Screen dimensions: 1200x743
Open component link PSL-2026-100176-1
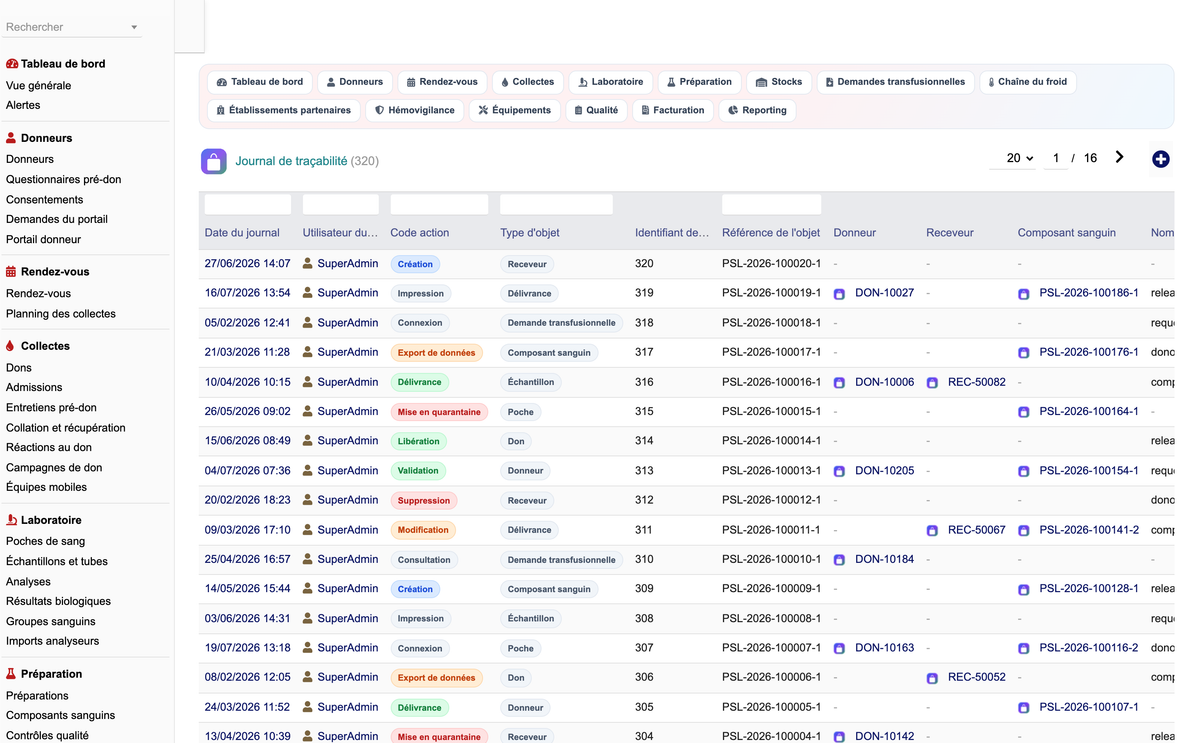1089,353
